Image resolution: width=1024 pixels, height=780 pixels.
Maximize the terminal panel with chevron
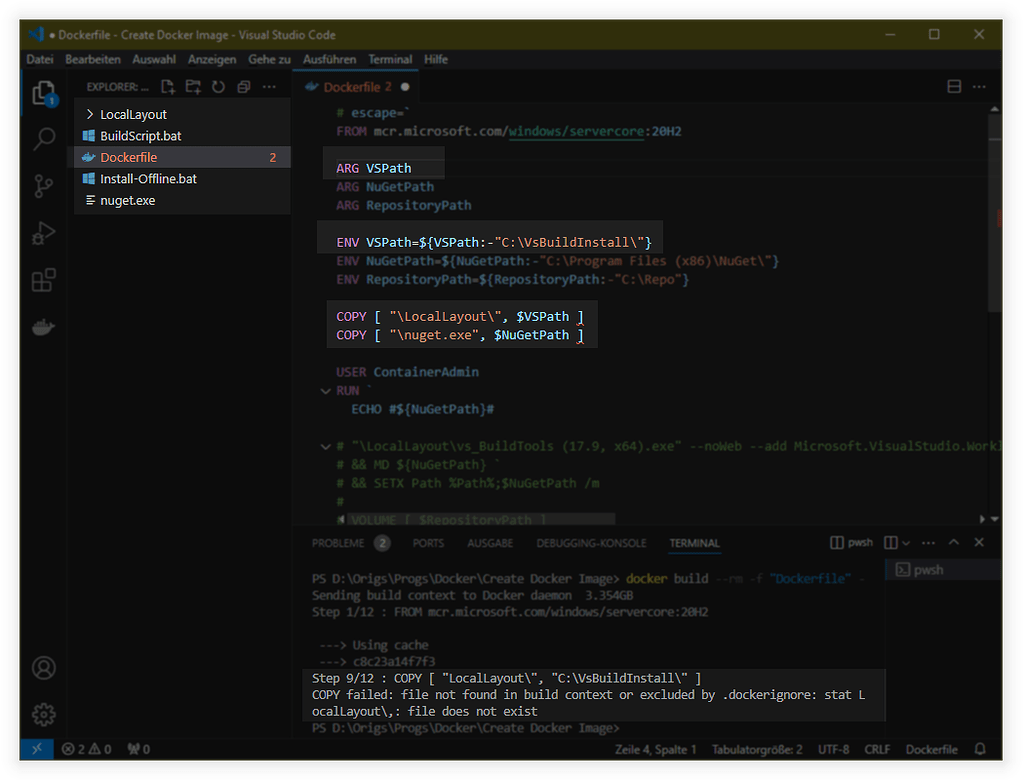pos(953,543)
